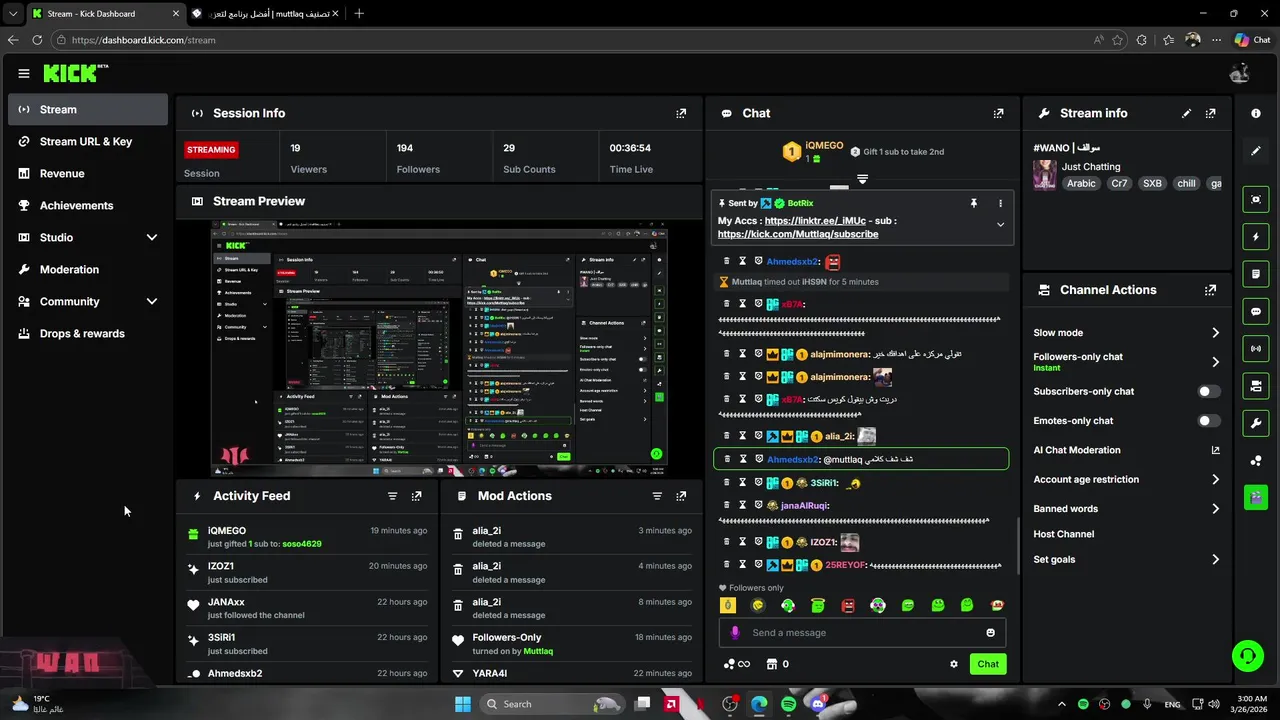This screenshot has width=1280, height=720.
Task: Click the green Chat send button
Action: point(988,664)
